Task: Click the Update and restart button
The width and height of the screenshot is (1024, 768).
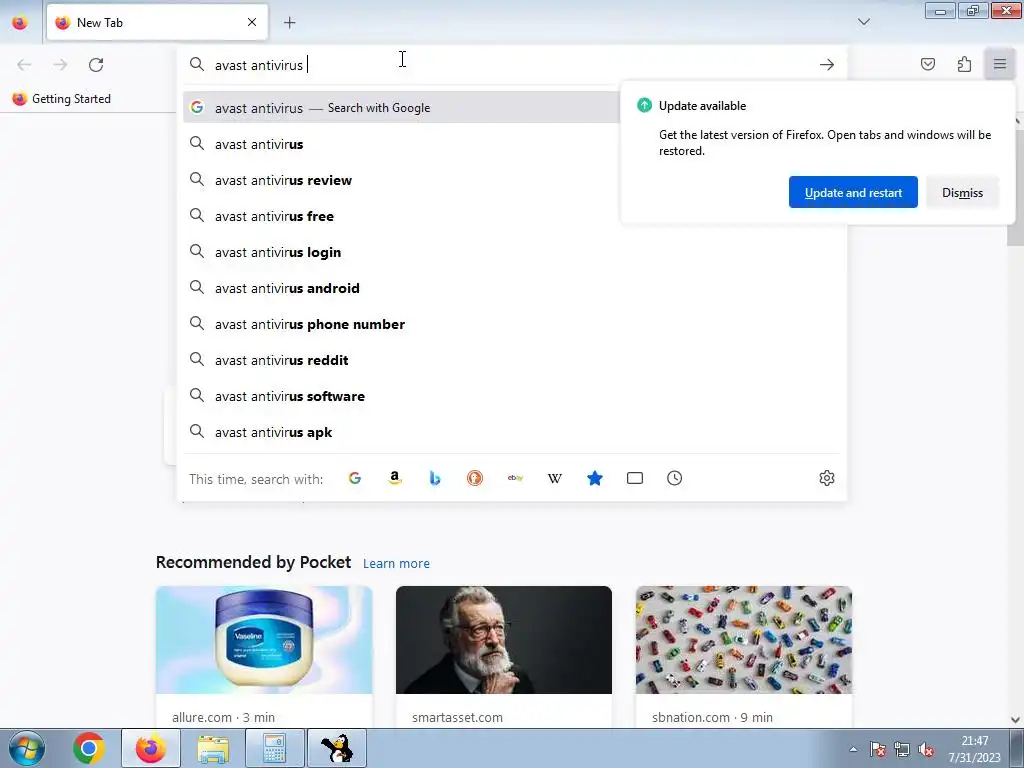Action: coord(853,192)
